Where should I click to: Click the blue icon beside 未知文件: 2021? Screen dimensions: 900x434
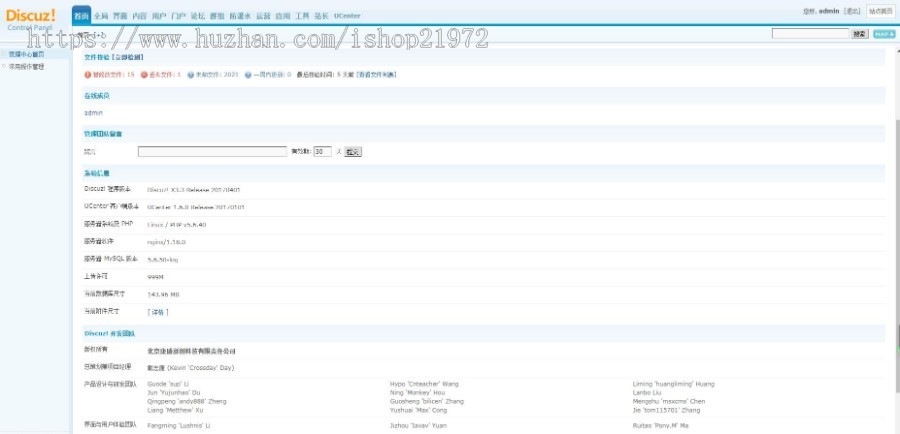(191, 75)
